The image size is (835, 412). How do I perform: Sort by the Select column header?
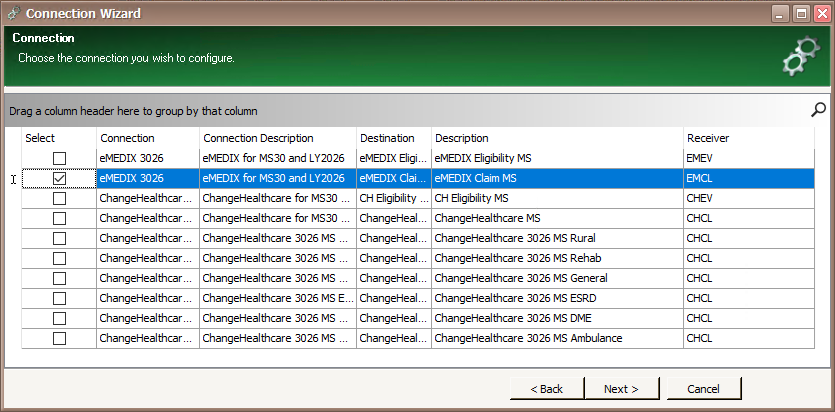click(x=59, y=138)
